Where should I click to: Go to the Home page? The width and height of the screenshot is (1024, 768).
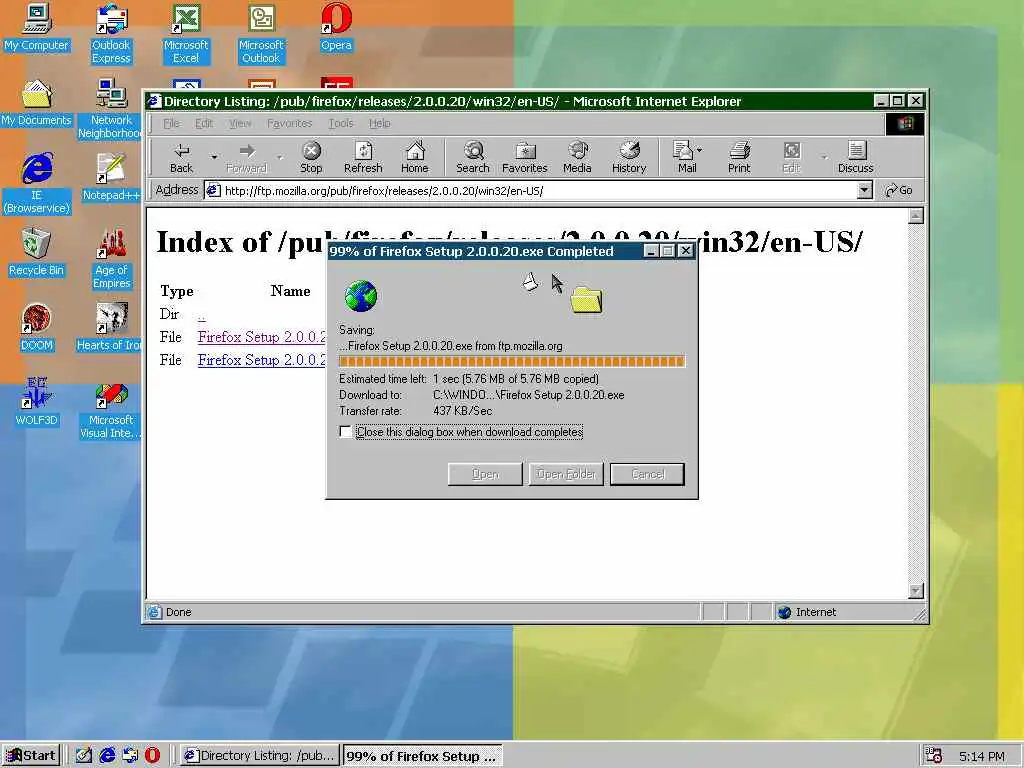(415, 157)
